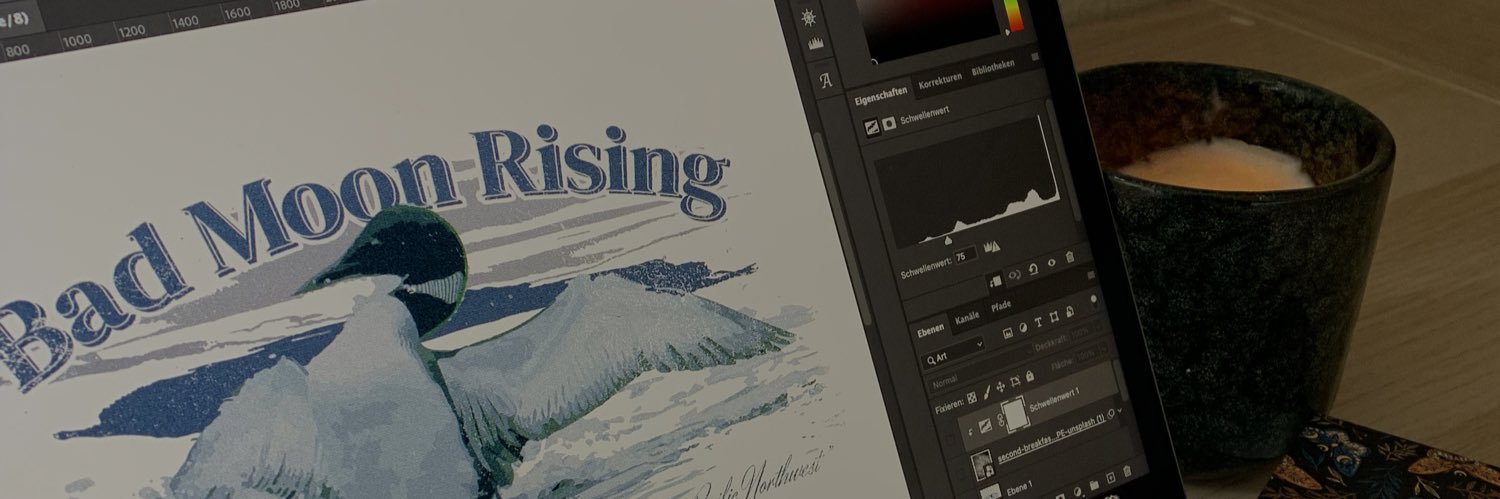The height and width of the screenshot is (499, 1500).
Task: Open the wheel-shaped panel icon in the dock
Action: [x=808, y=17]
